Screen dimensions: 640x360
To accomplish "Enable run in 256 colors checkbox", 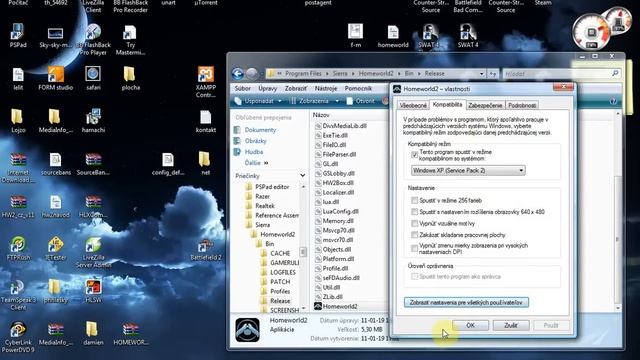I will click(415, 200).
